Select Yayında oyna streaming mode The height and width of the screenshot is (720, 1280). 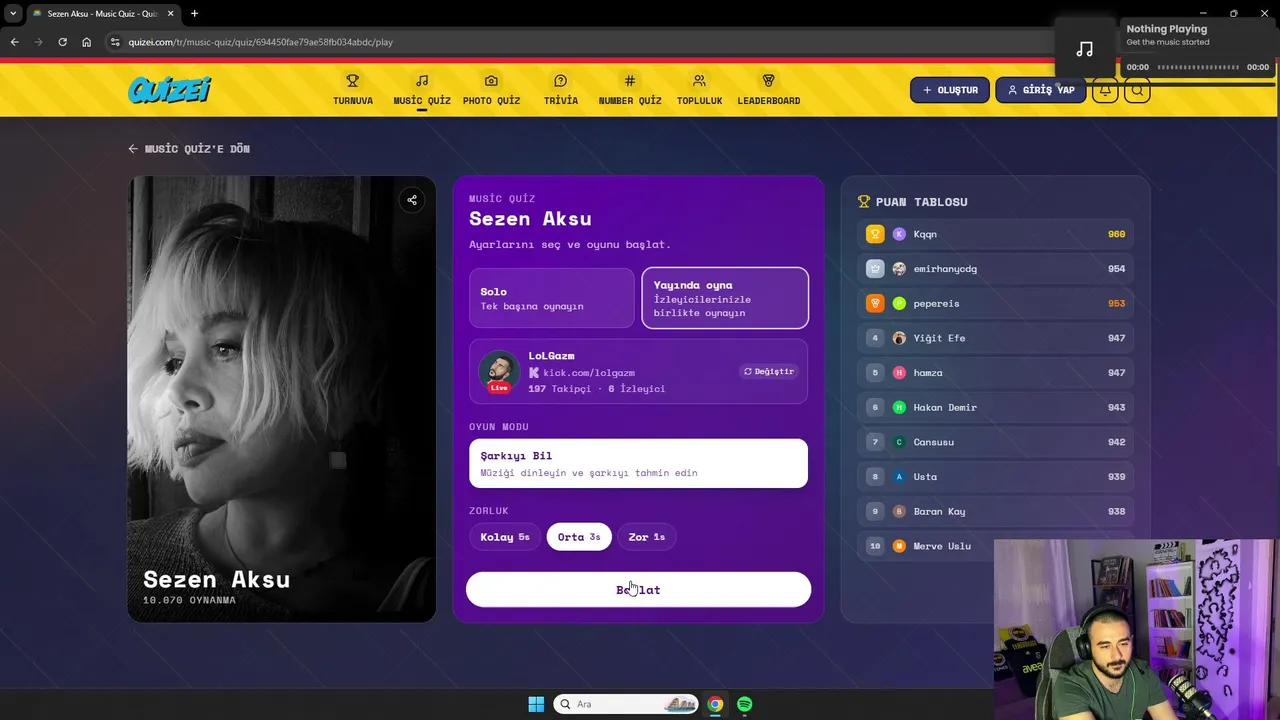coord(725,298)
